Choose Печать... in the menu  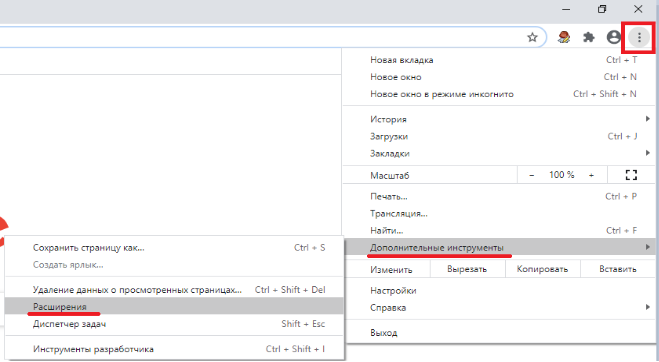(x=499, y=196)
